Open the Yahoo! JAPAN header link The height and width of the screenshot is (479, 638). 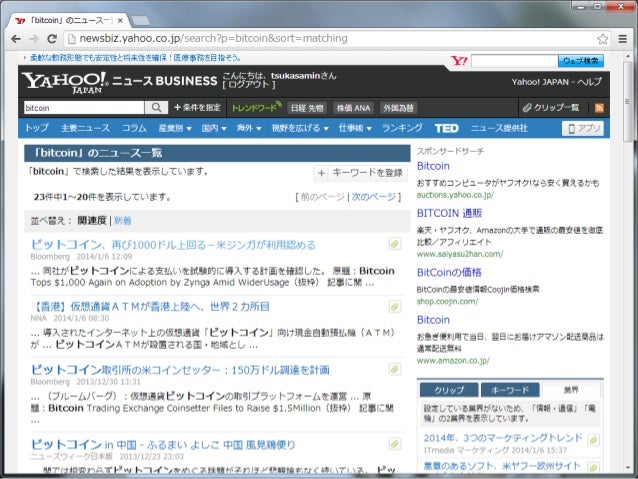pyautogui.click(x=540, y=82)
